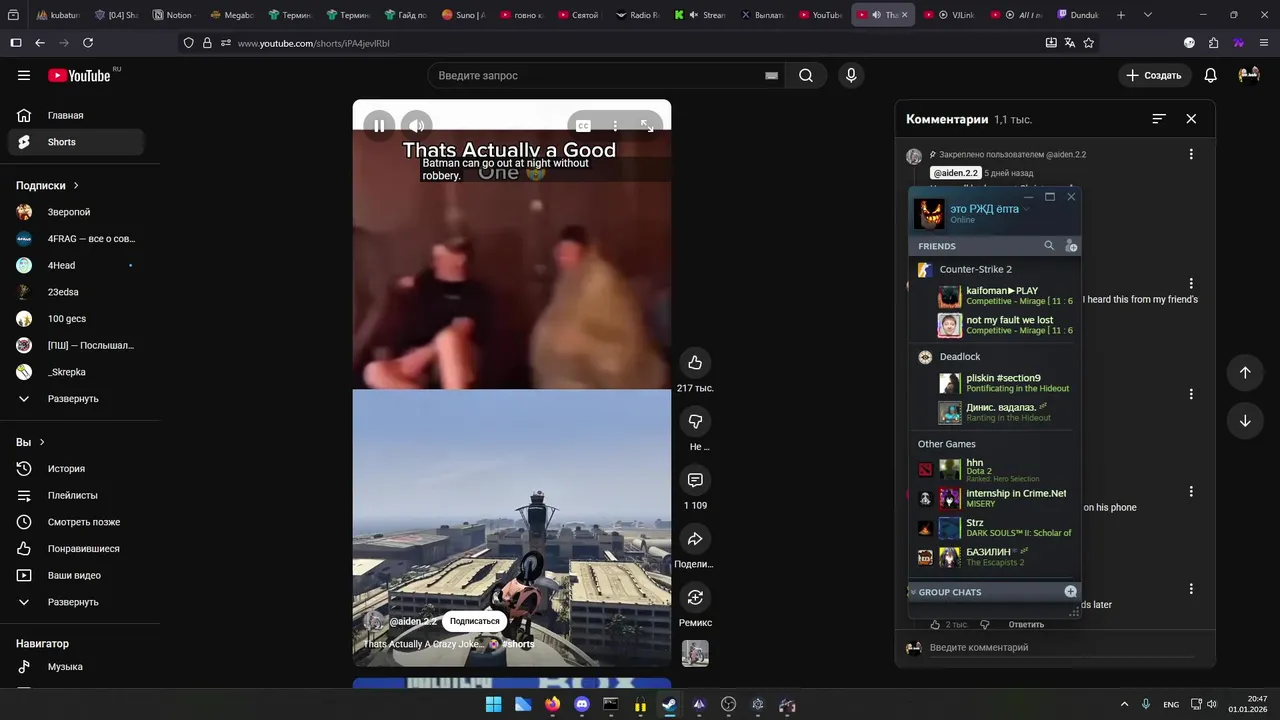Expand the GROUP CHATS section
The image size is (1280, 720).
[x=950, y=592]
